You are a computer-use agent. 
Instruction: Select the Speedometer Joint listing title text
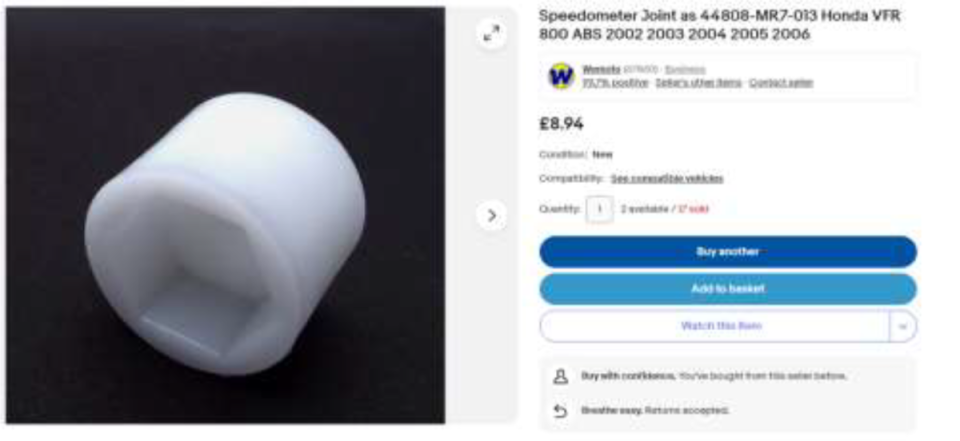[719, 25]
